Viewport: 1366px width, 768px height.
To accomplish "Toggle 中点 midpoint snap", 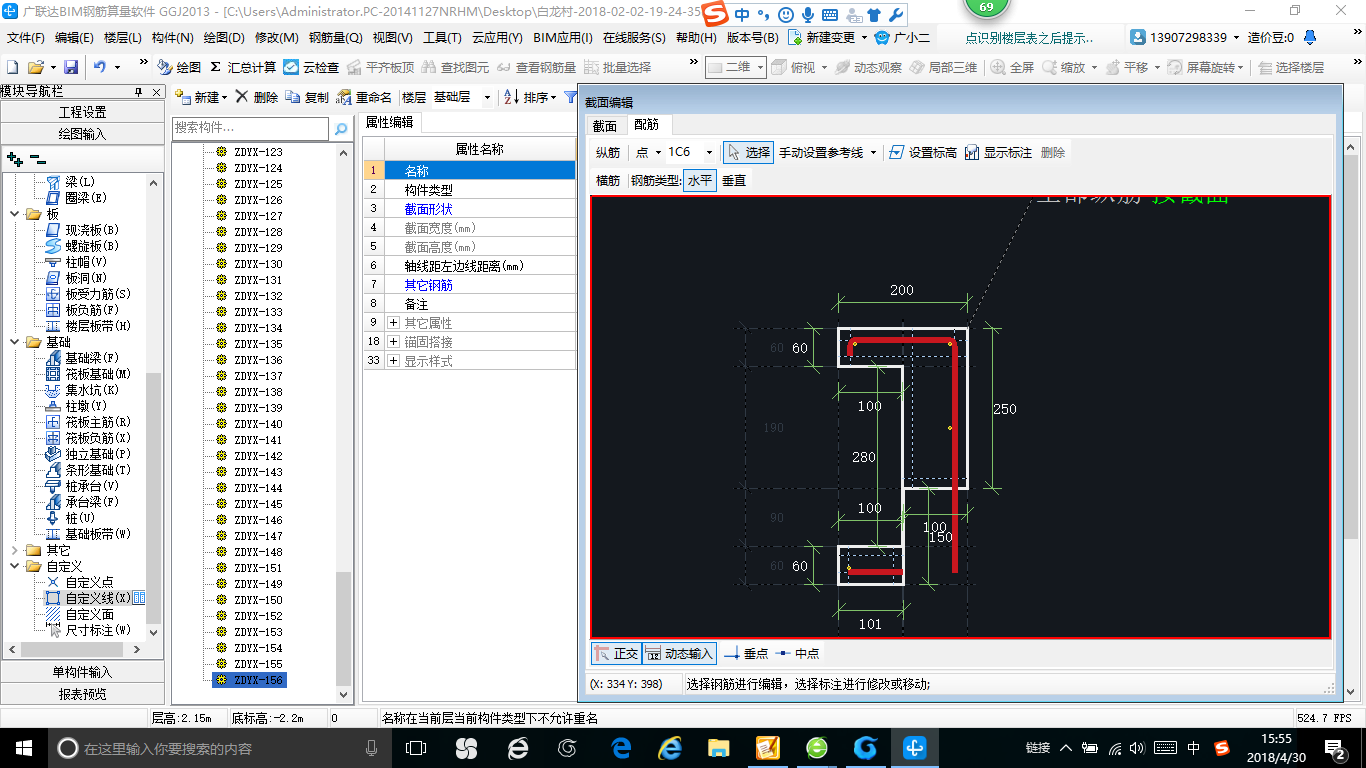I will point(797,653).
